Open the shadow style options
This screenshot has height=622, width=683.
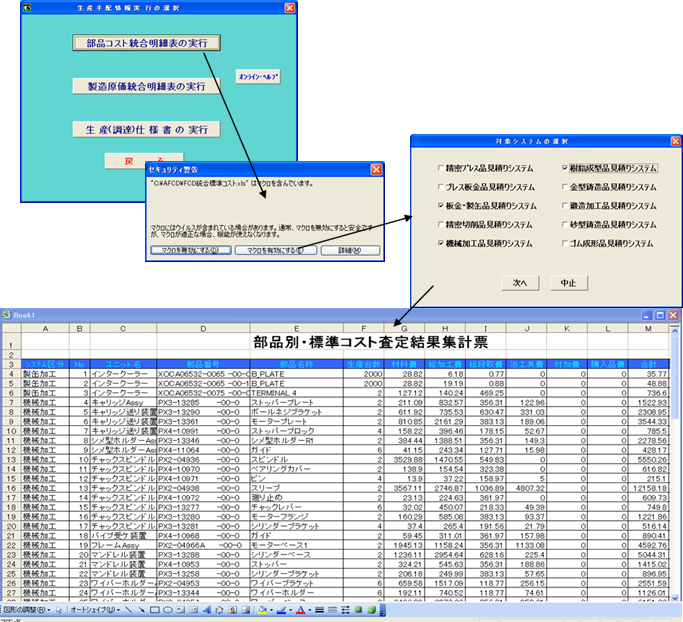coord(358,610)
